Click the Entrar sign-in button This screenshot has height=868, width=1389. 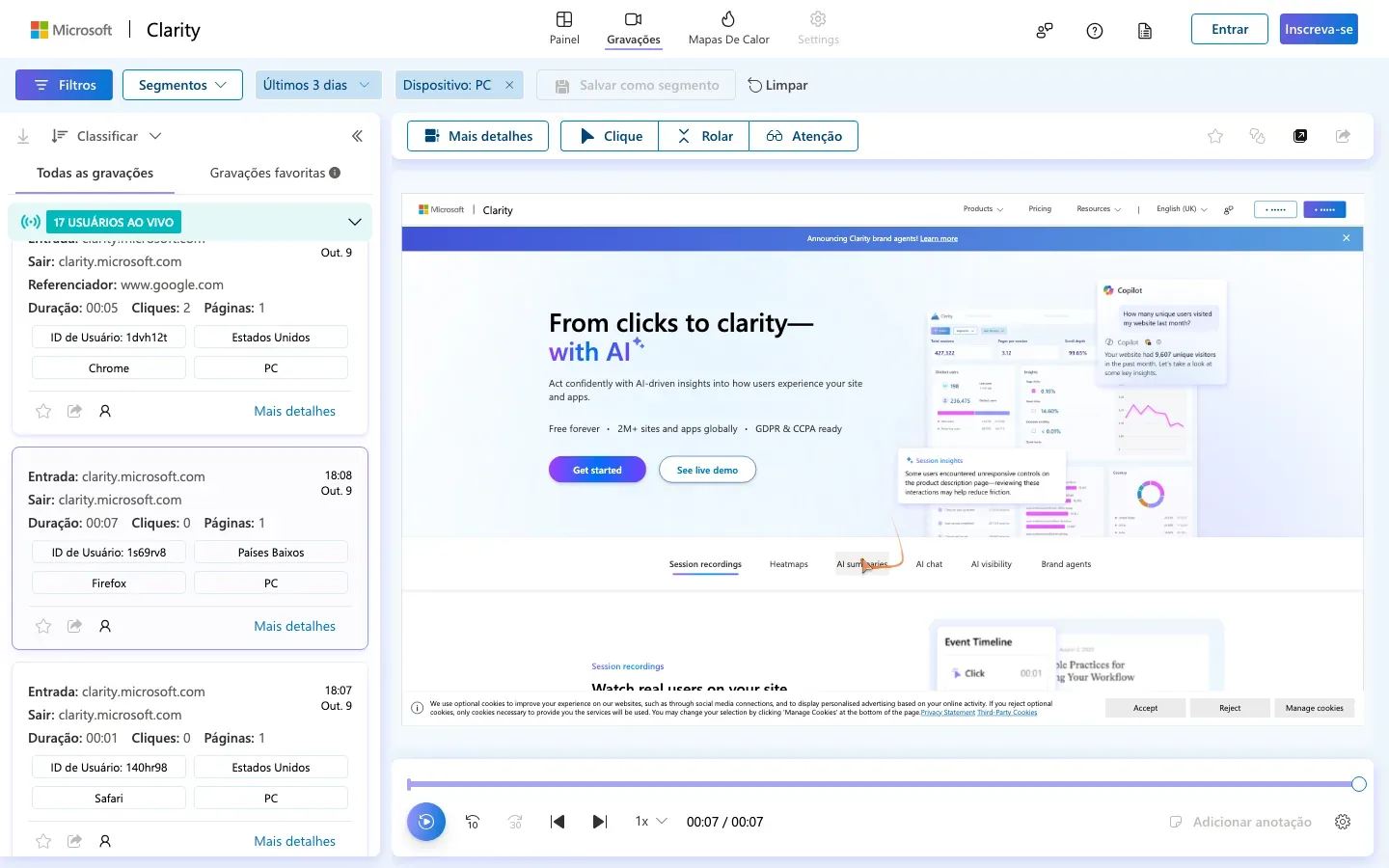tap(1230, 29)
